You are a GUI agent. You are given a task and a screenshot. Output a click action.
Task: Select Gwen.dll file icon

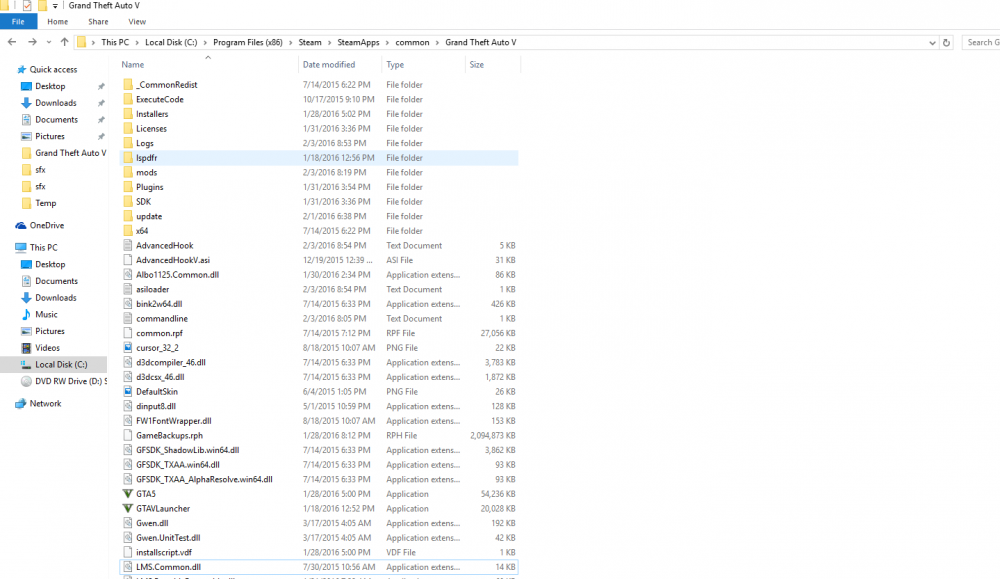128,523
